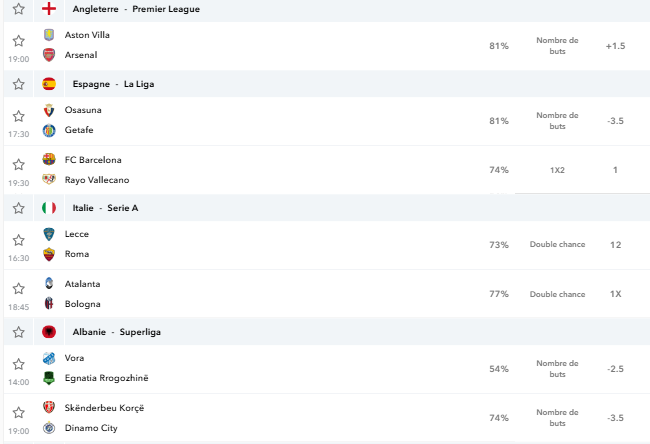
Task: Open Rayo Vallecano team name link
Action: click(97, 180)
